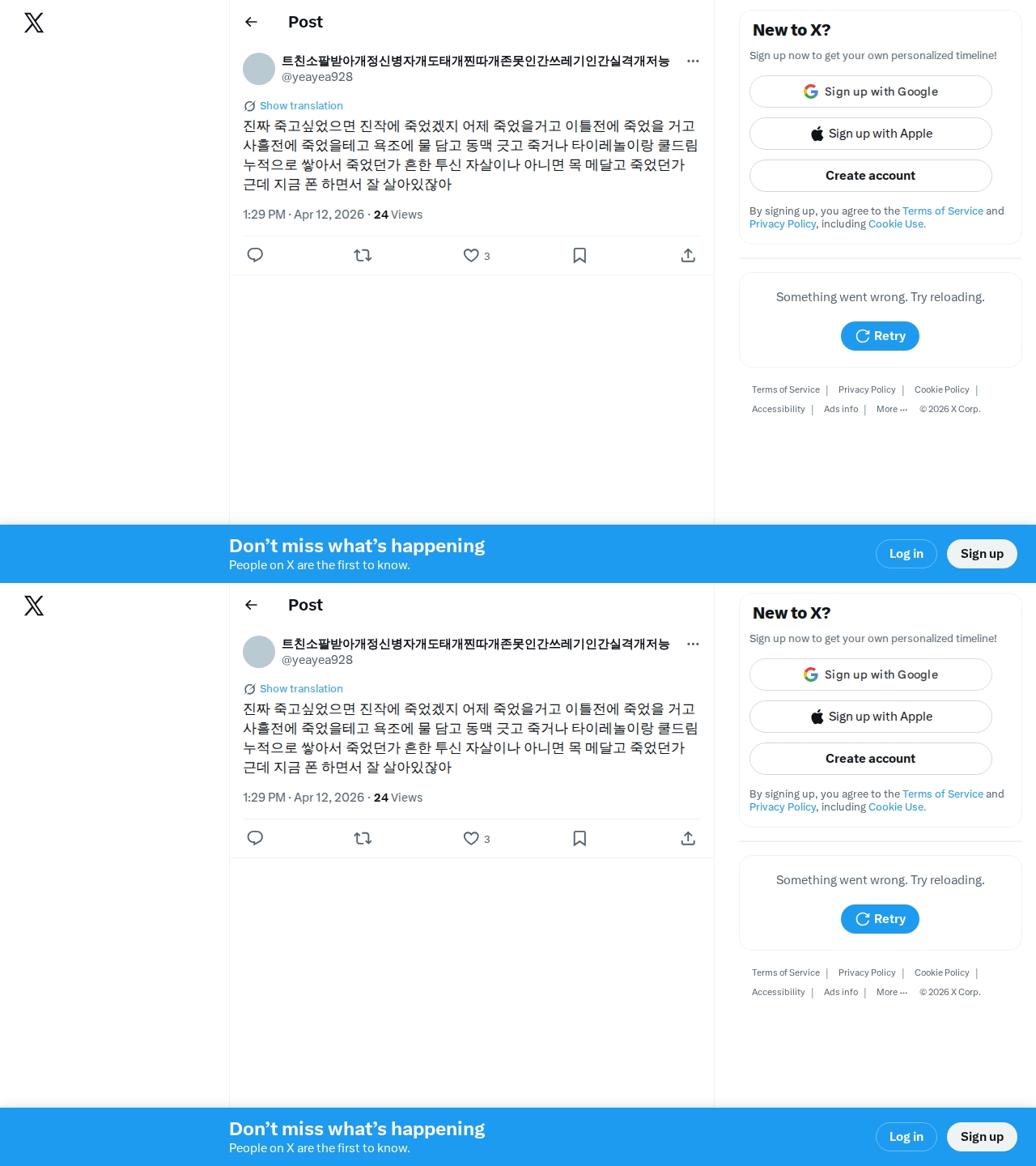Like the upper post with the heart icon

click(471, 255)
